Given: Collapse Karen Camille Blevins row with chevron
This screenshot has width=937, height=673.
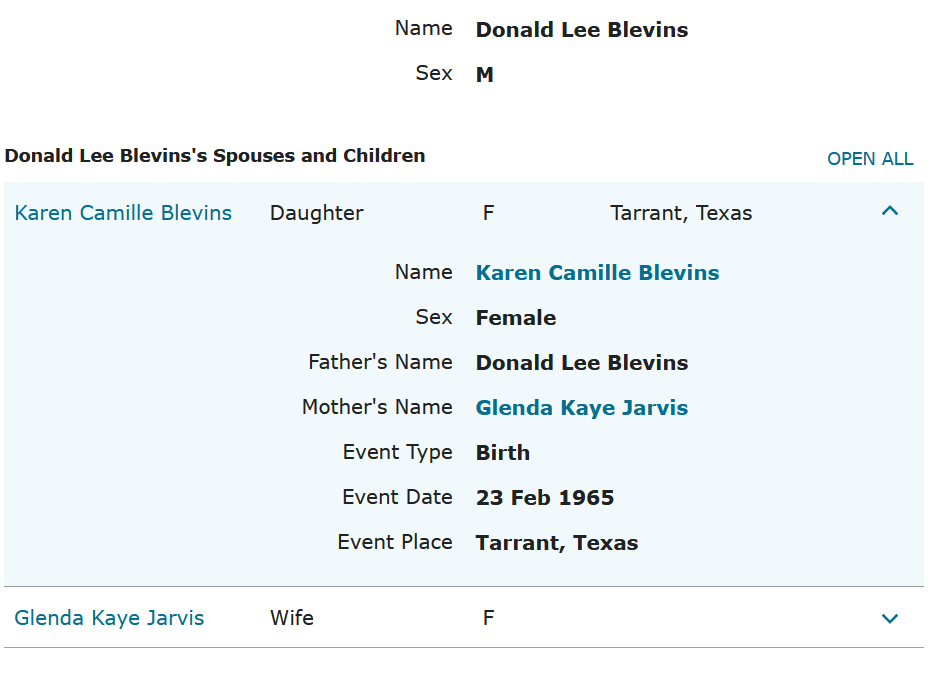Looking at the screenshot, I should 890,211.
